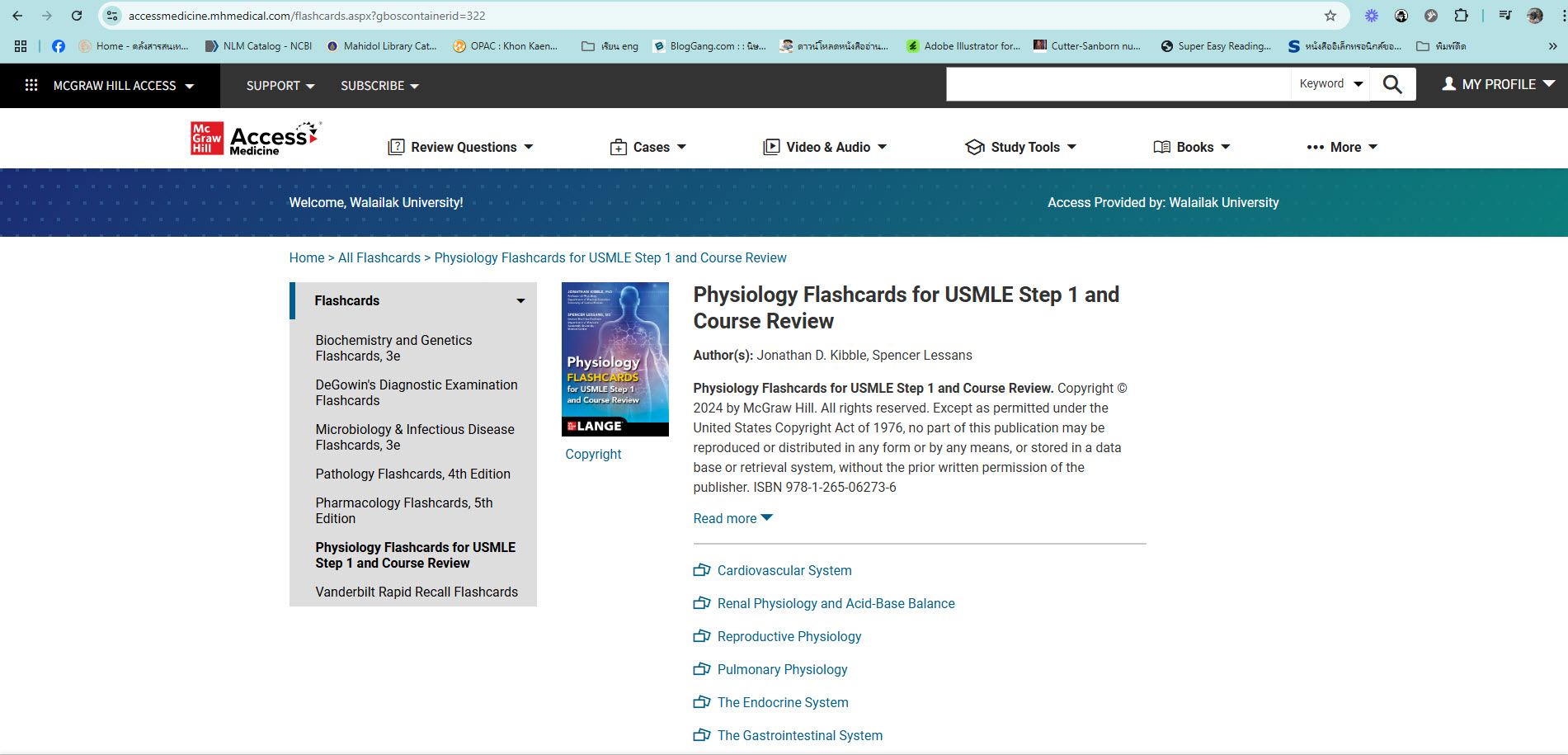Open the Mahidol Library Cat bookmark

[382, 46]
